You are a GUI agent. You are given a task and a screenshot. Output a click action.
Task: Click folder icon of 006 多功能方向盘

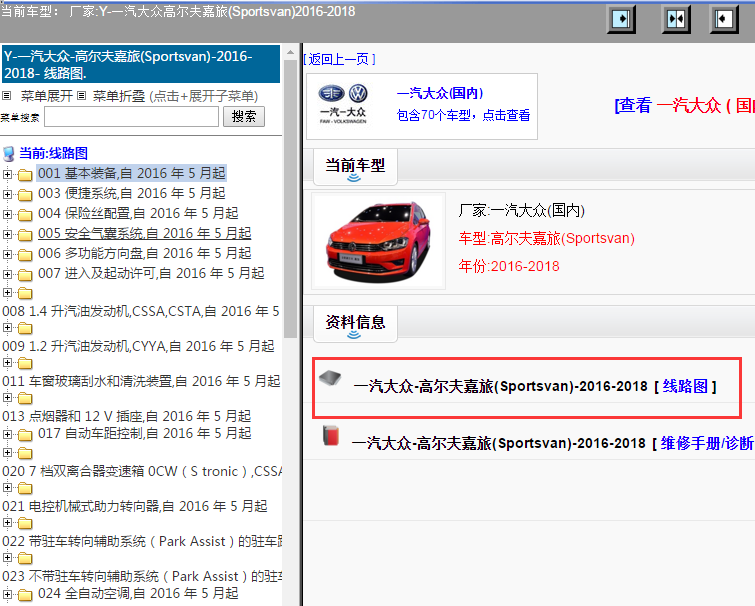tap(25, 255)
